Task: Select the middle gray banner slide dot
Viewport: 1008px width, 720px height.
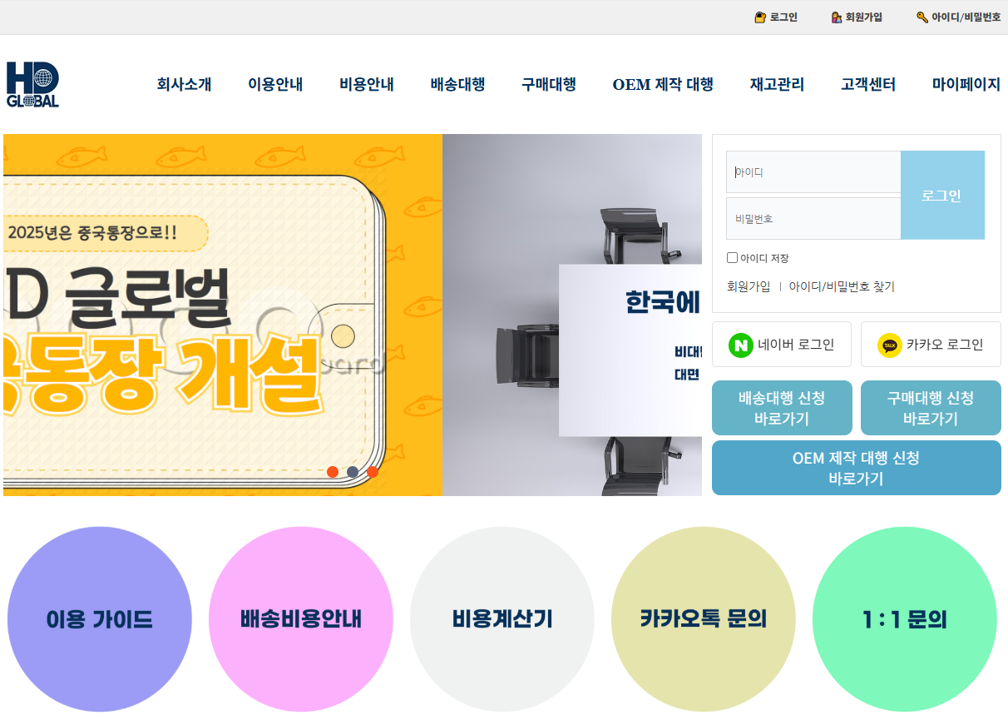Action: click(352, 472)
